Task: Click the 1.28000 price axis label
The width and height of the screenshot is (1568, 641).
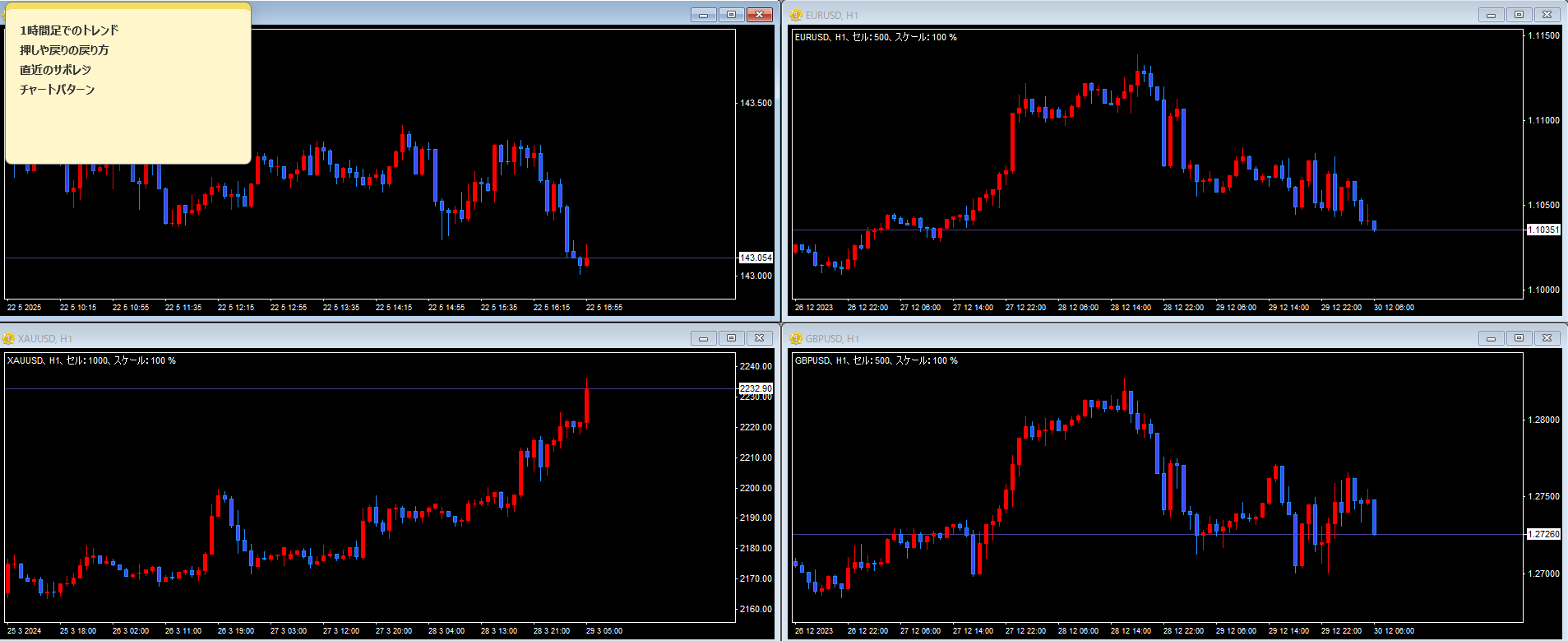Action: pyautogui.click(x=1543, y=420)
